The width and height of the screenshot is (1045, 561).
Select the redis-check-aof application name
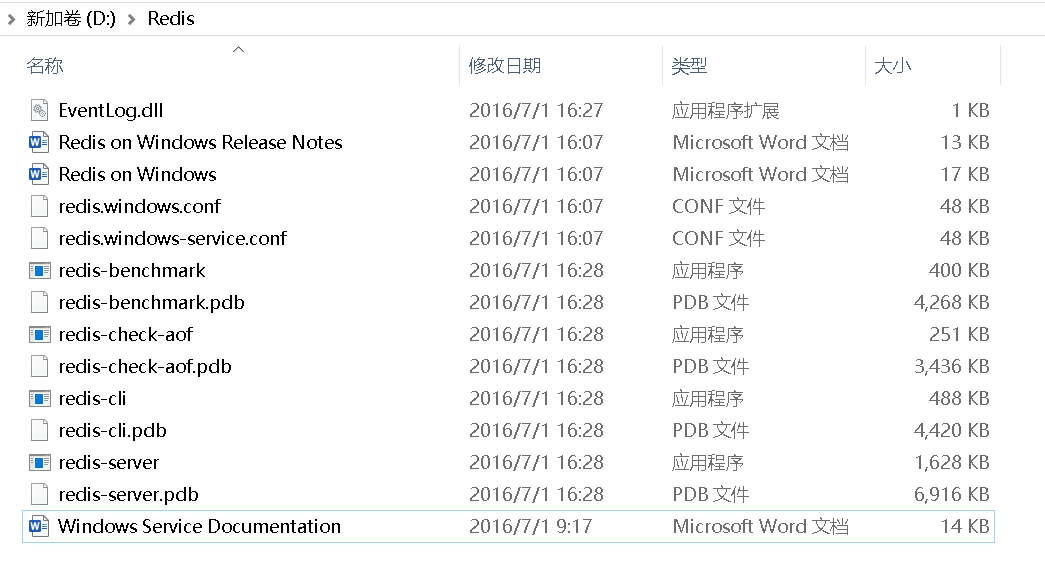point(125,334)
